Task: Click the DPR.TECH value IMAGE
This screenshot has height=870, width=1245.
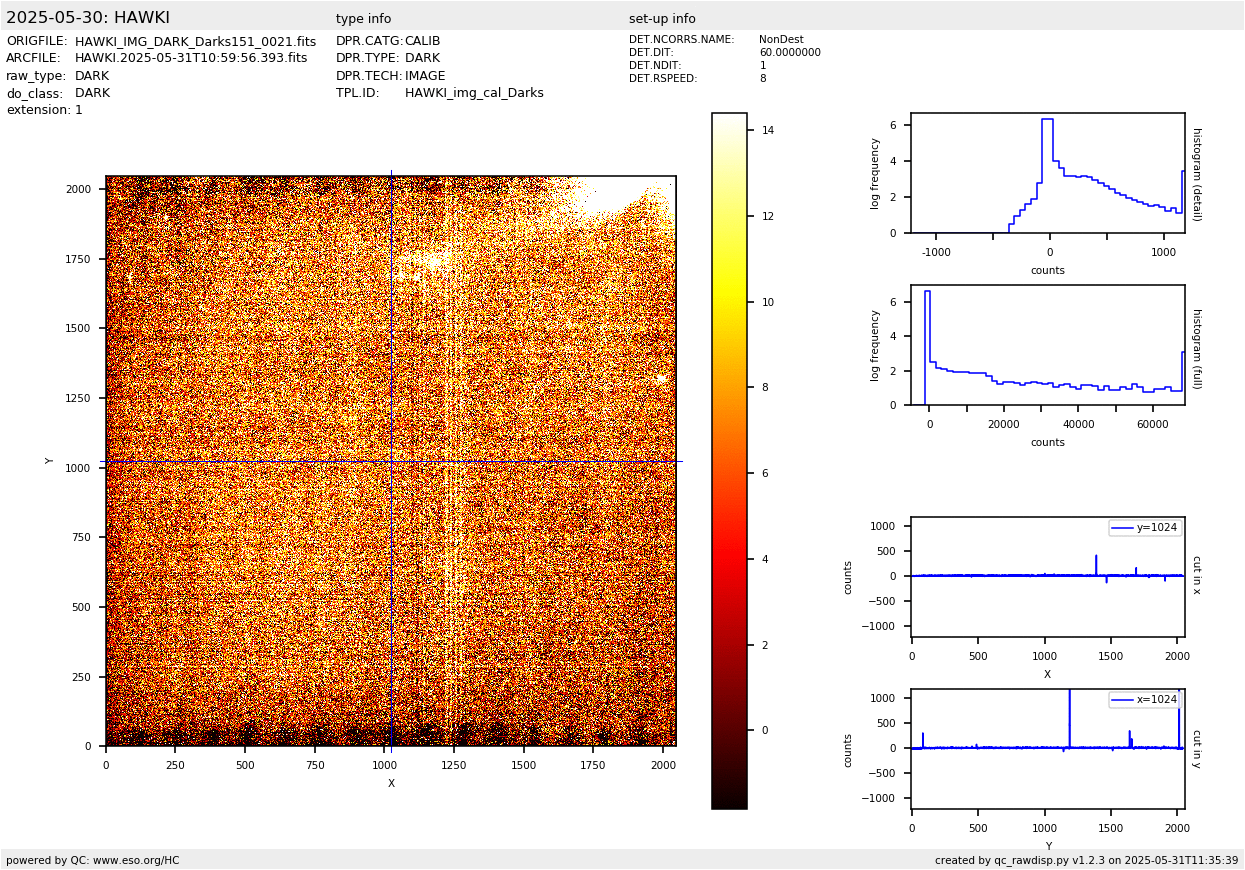Action: tap(425, 76)
